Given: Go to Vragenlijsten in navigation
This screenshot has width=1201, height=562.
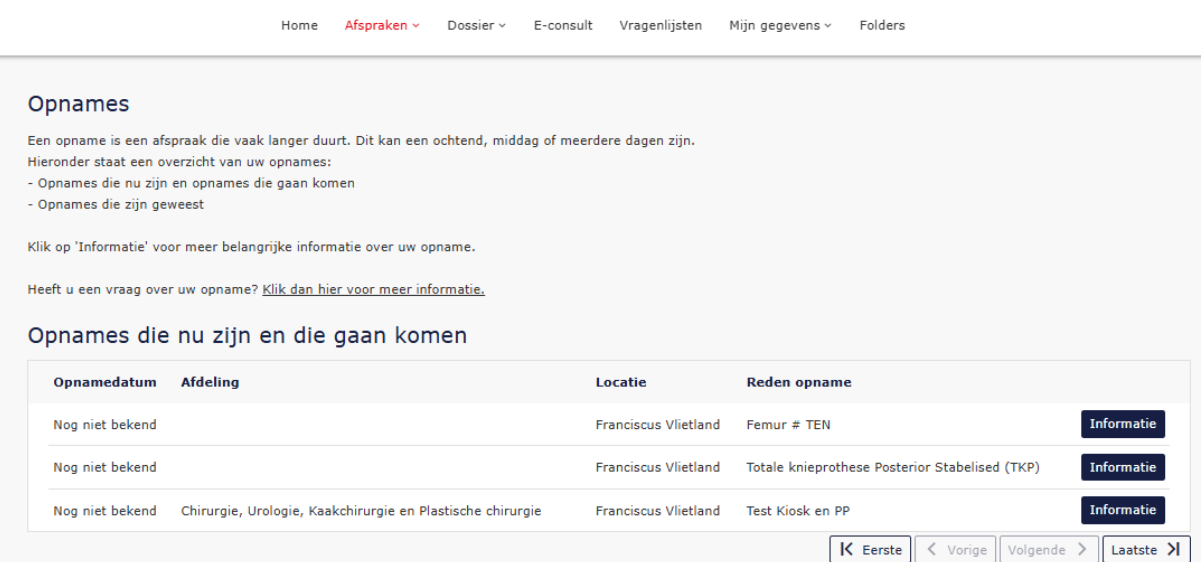Looking at the screenshot, I should click(660, 26).
